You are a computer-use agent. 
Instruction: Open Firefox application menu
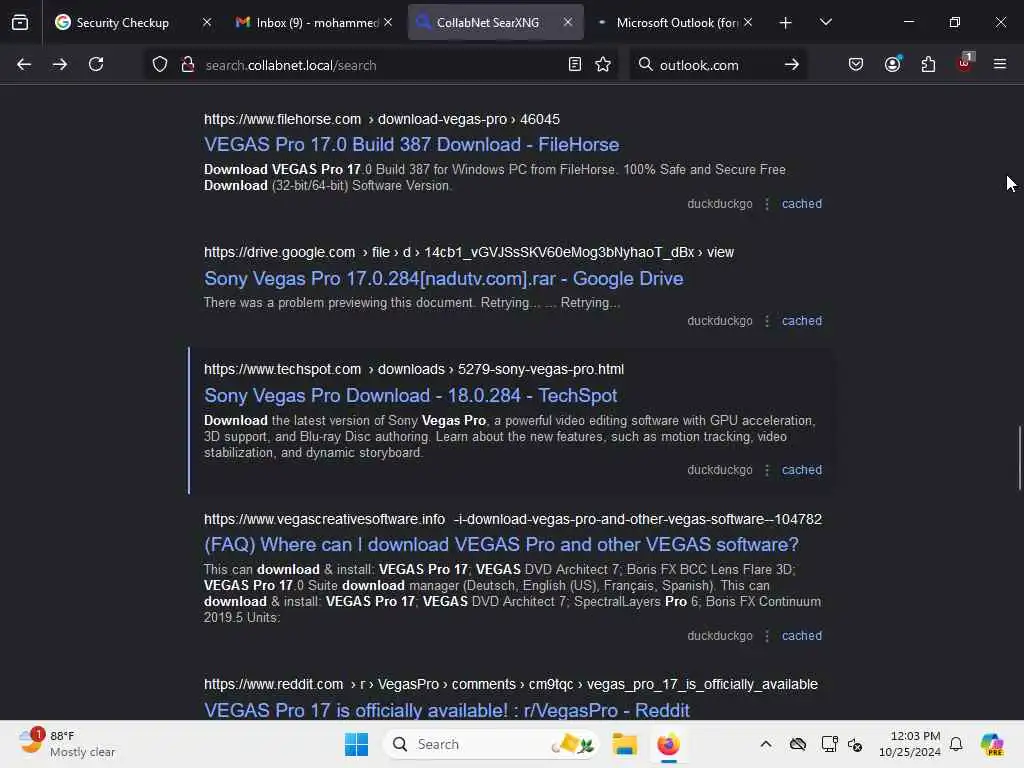click(1000, 64)
